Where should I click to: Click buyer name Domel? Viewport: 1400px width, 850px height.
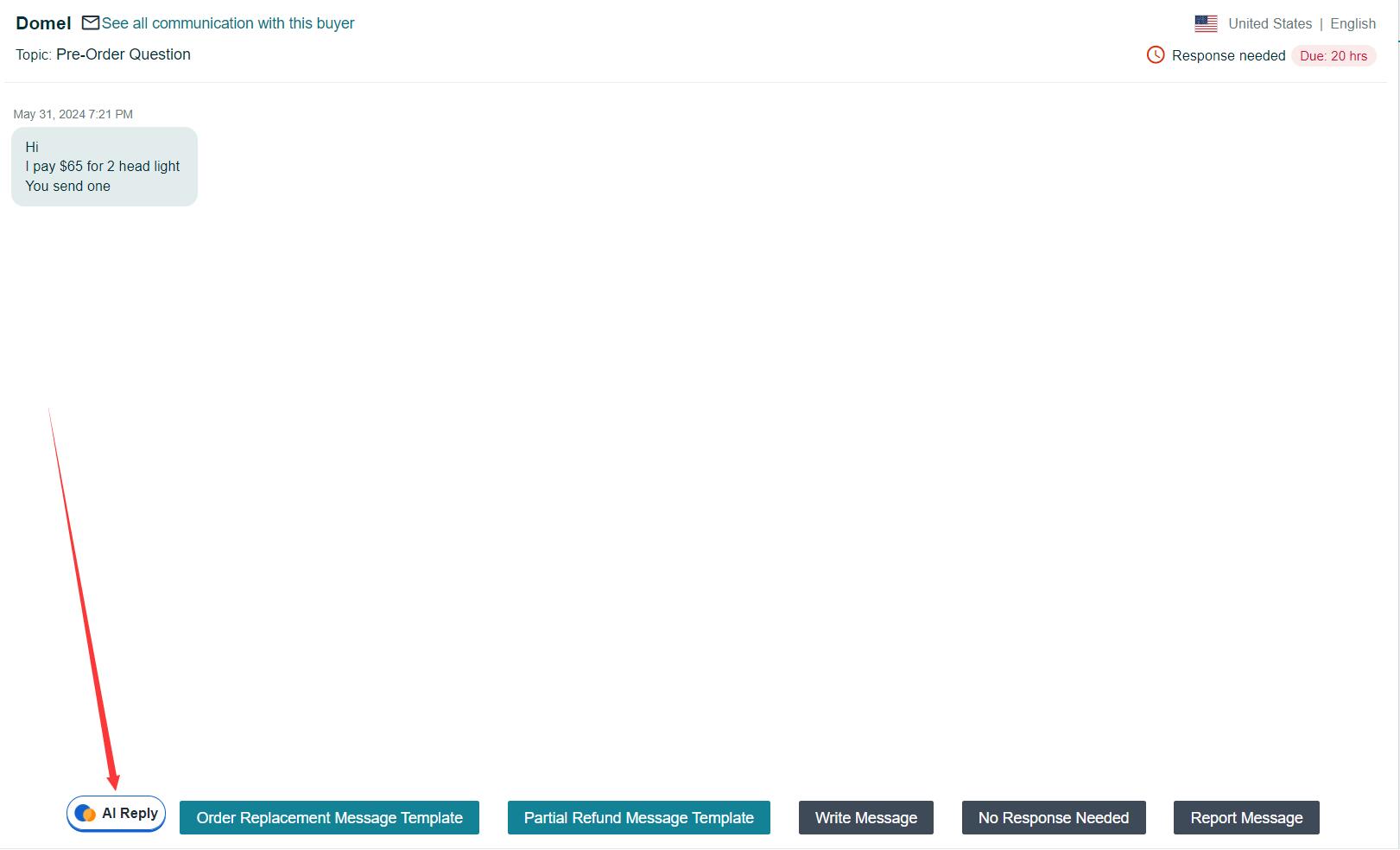coord(43,23)
